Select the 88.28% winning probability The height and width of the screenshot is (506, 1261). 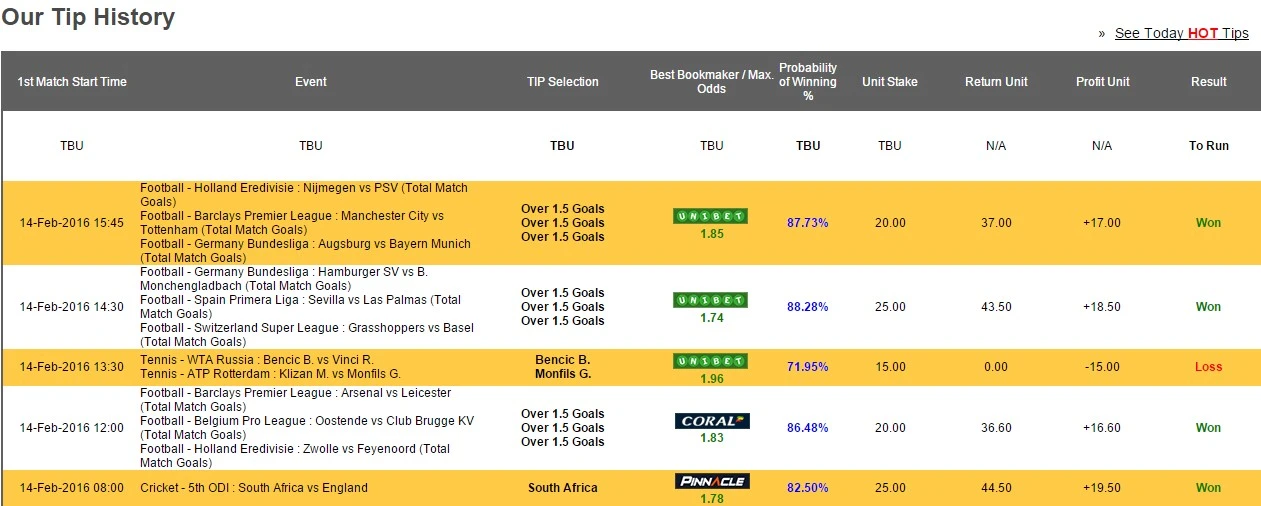coord(807,307)
